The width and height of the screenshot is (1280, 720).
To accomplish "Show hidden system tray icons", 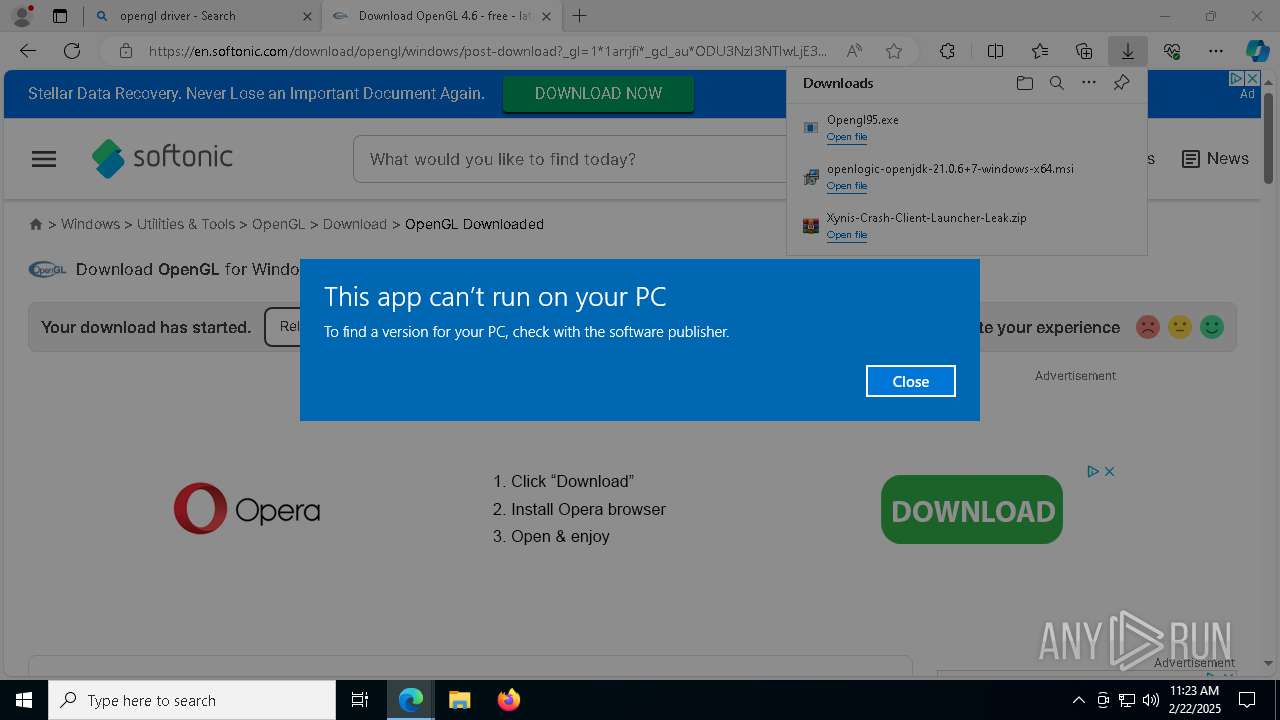I will [x=1078, y=700].
